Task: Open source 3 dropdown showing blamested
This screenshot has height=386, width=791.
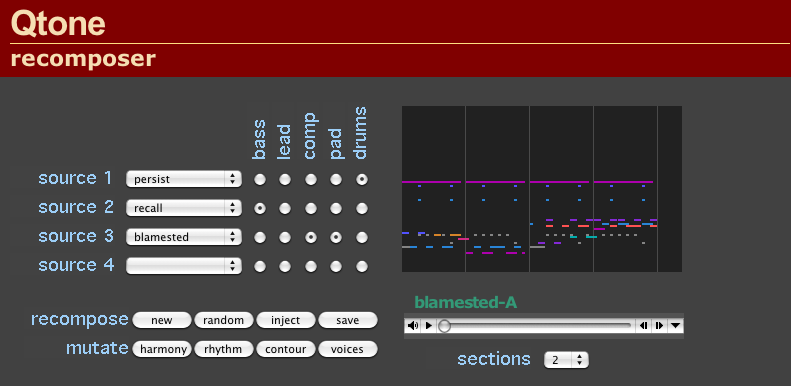Action: point(184,237)
